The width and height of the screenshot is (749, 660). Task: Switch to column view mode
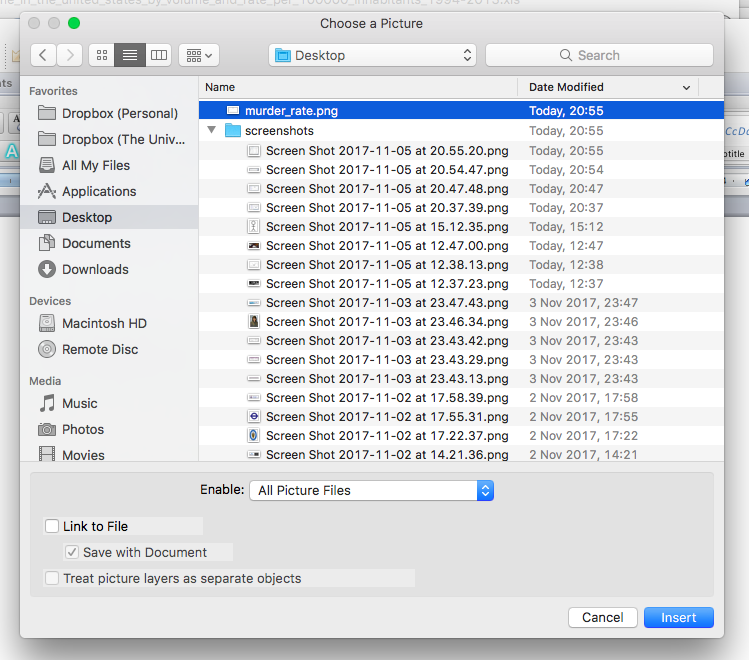158,55
